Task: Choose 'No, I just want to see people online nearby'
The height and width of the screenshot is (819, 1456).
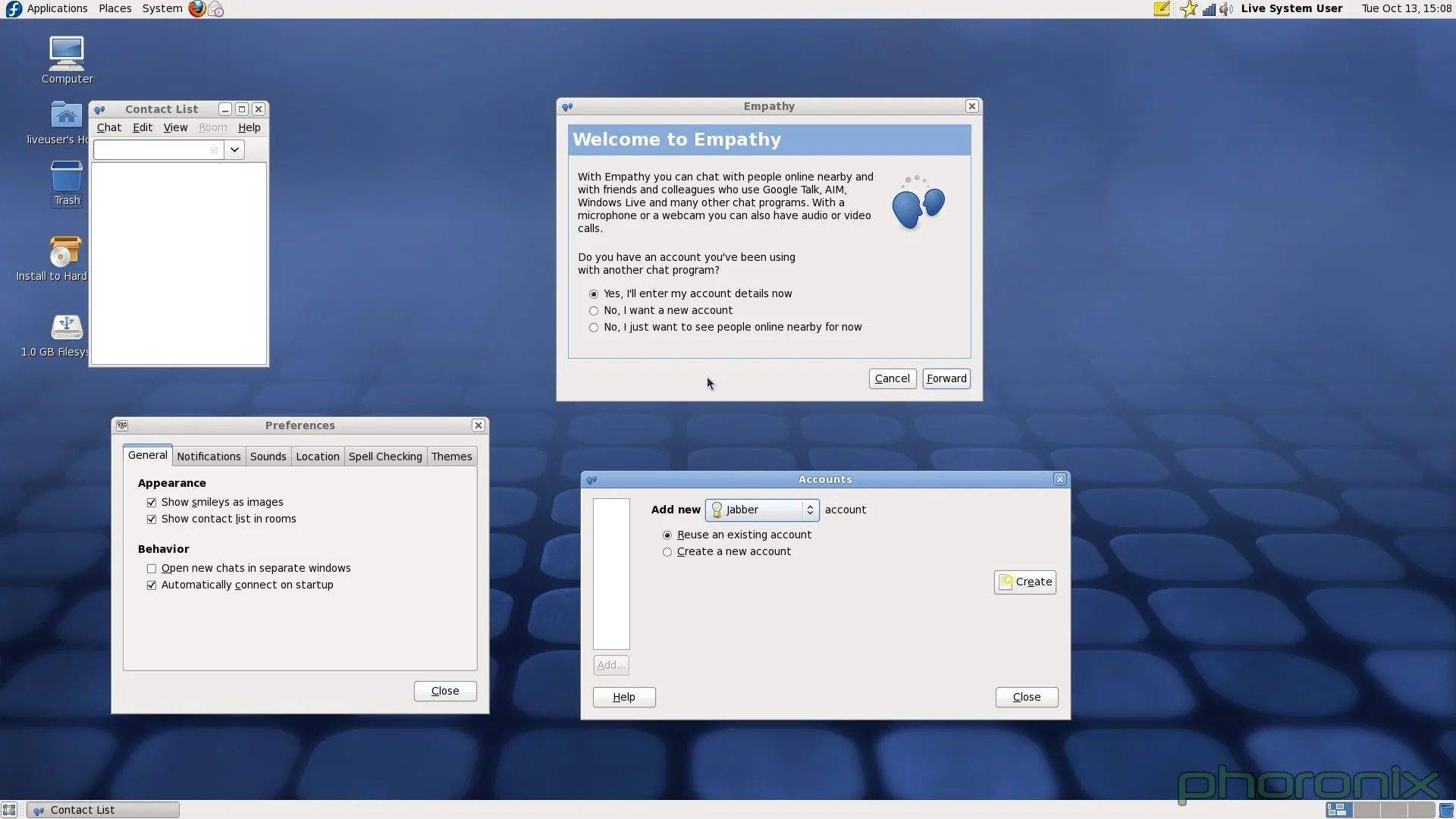Action: click(x=725, y=328)
